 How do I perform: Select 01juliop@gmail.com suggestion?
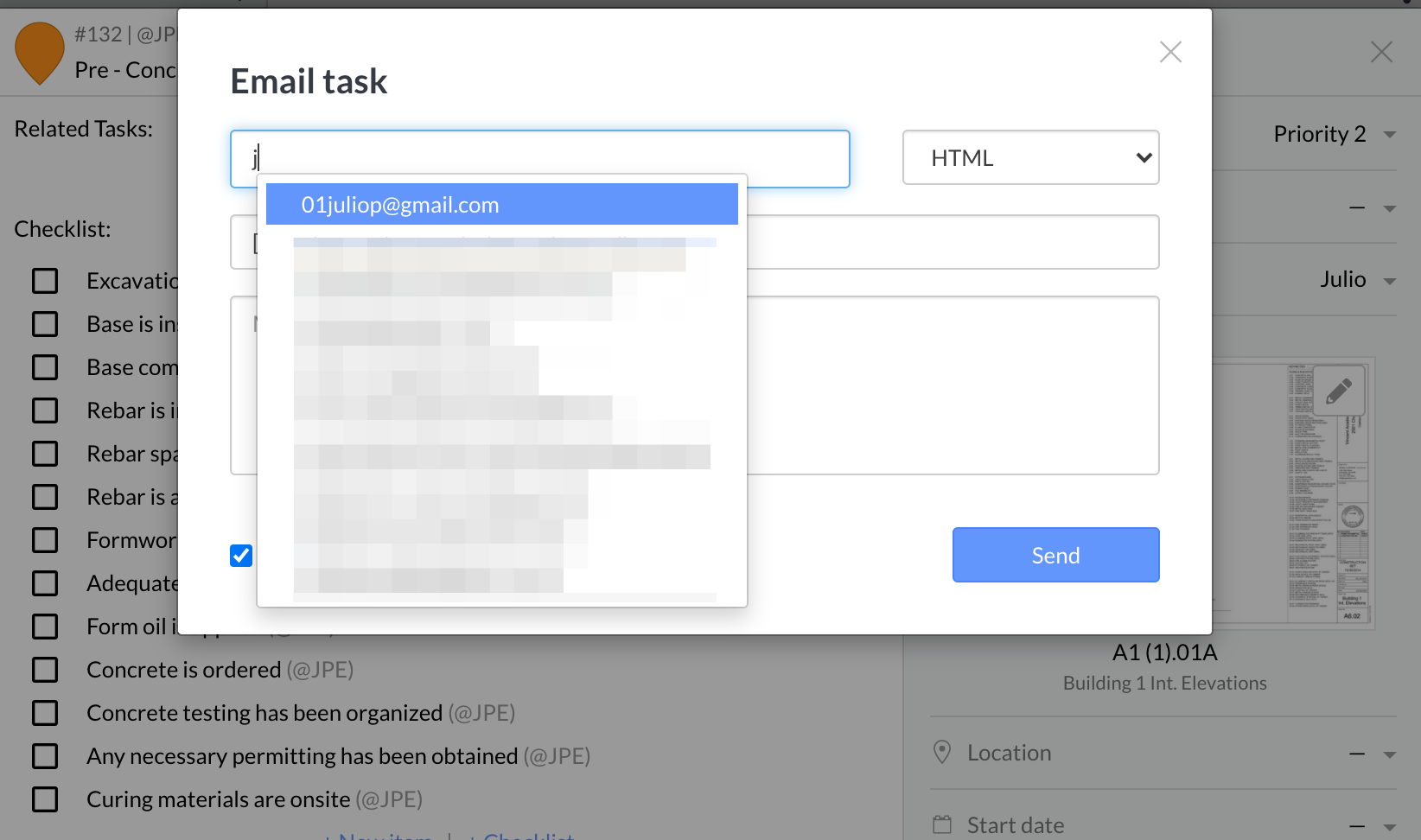(501, 204)
